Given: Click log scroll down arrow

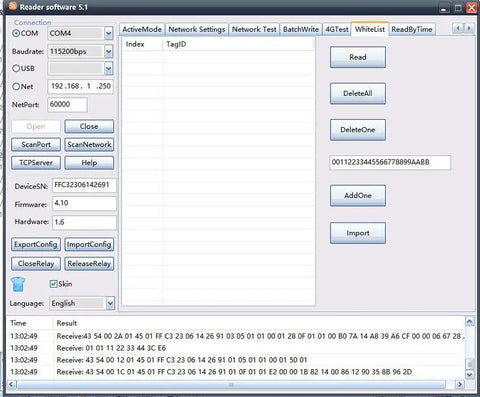Looking at the screenshot, I should (469, 375).
